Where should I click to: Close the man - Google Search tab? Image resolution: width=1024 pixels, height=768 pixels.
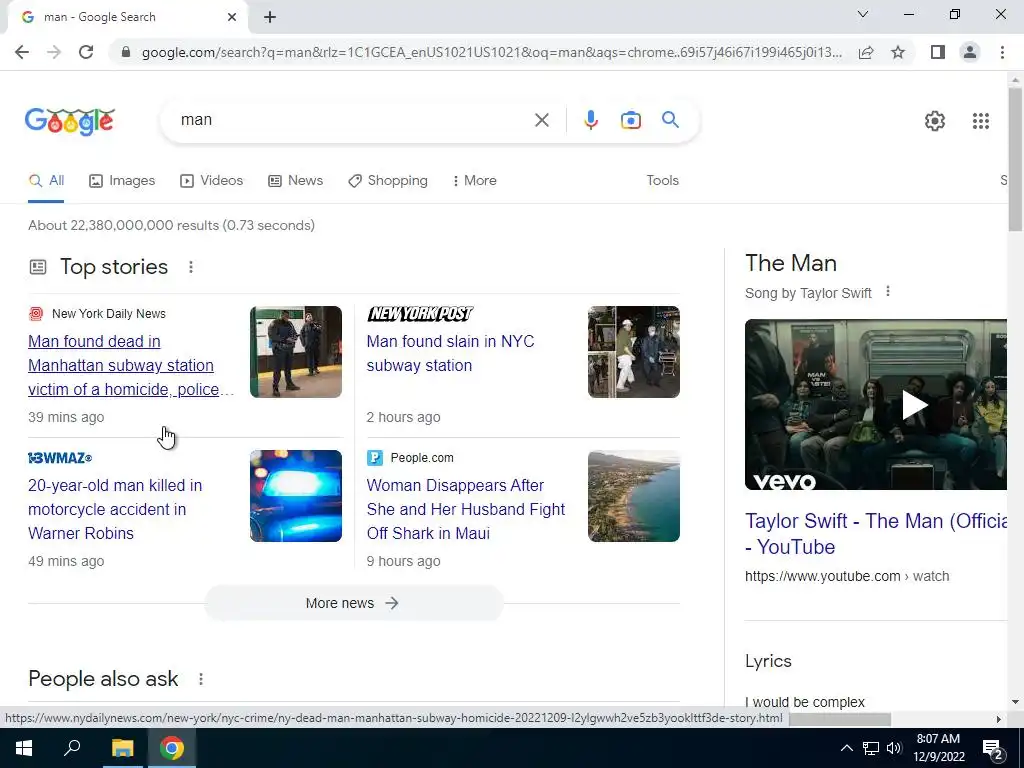tap(232, 17)
